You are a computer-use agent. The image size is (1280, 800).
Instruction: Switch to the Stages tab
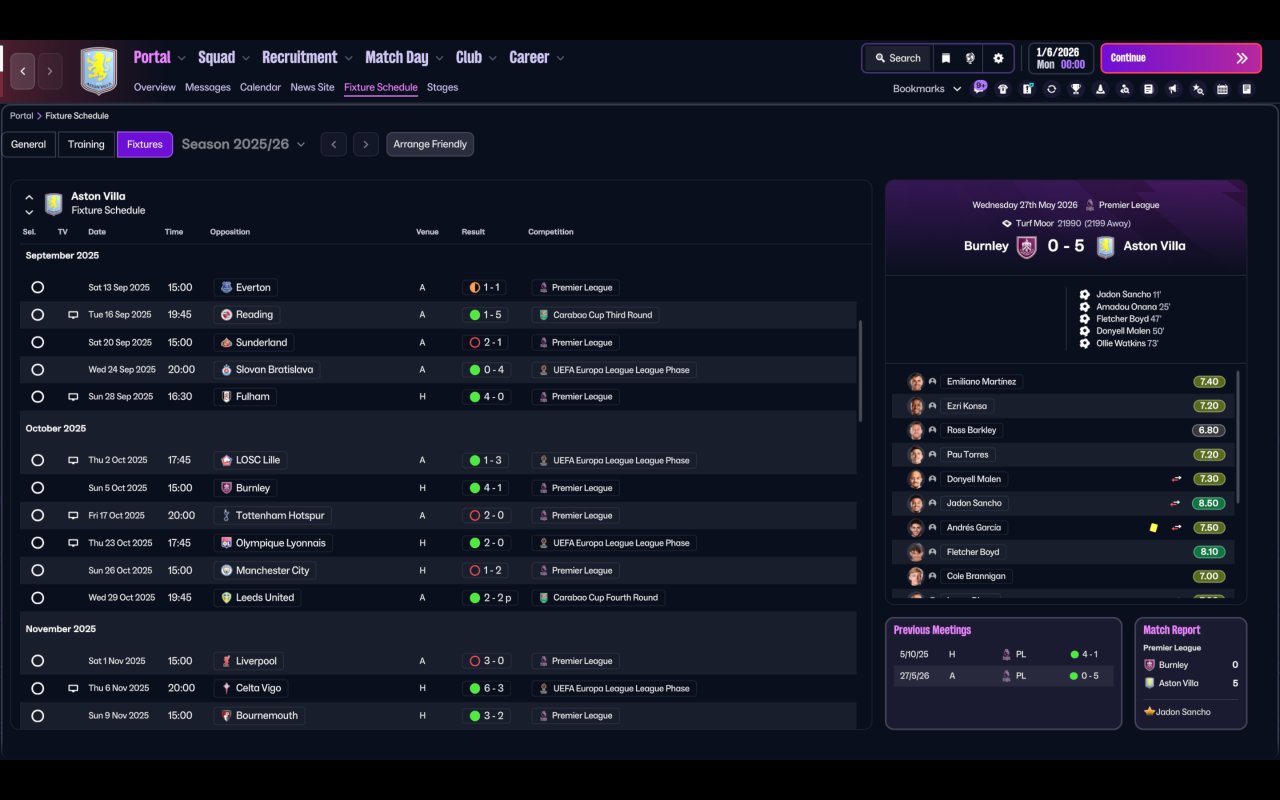442,87
